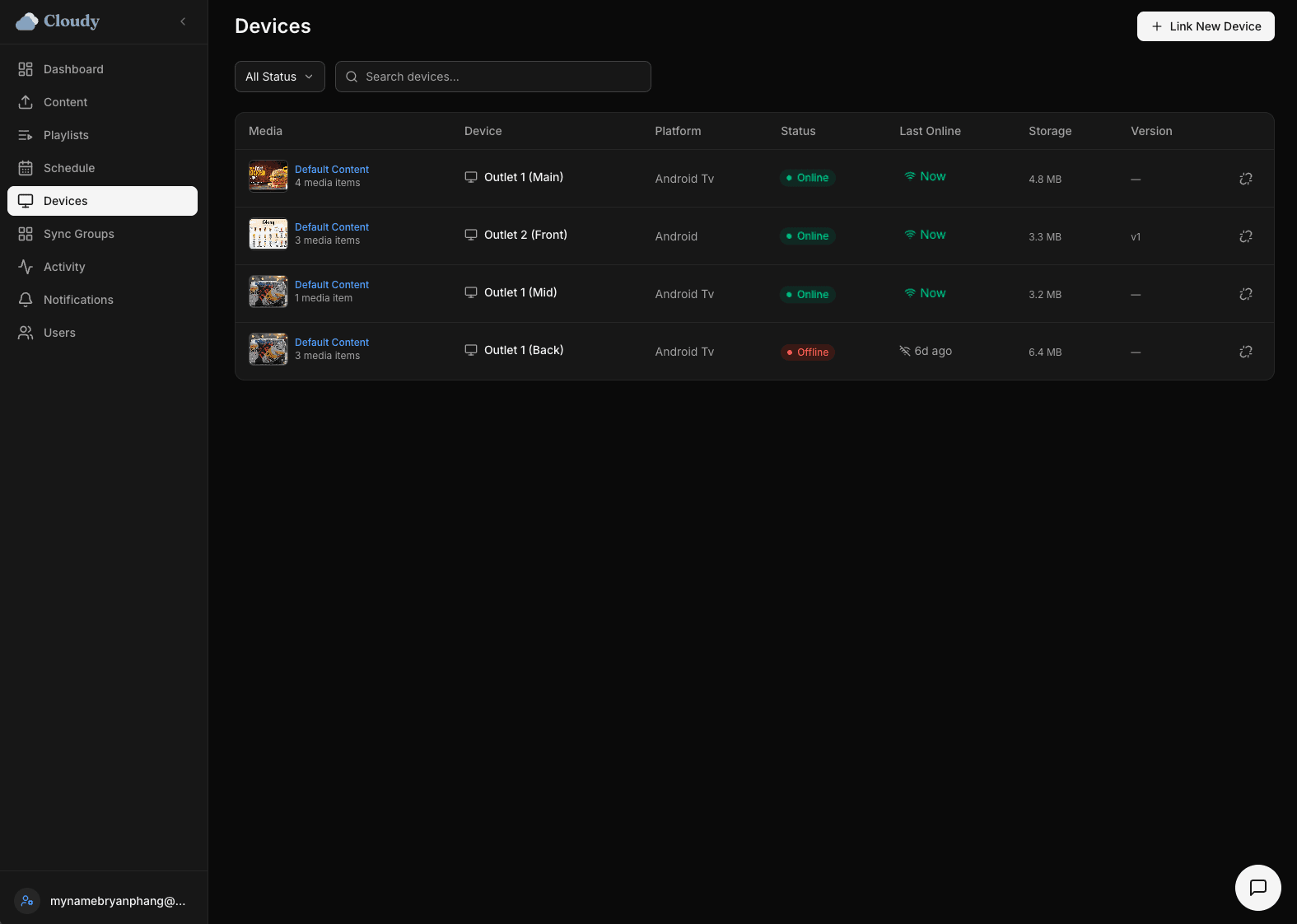Go to Users management
Viewport: 1297px width, 924px height.
102,333
